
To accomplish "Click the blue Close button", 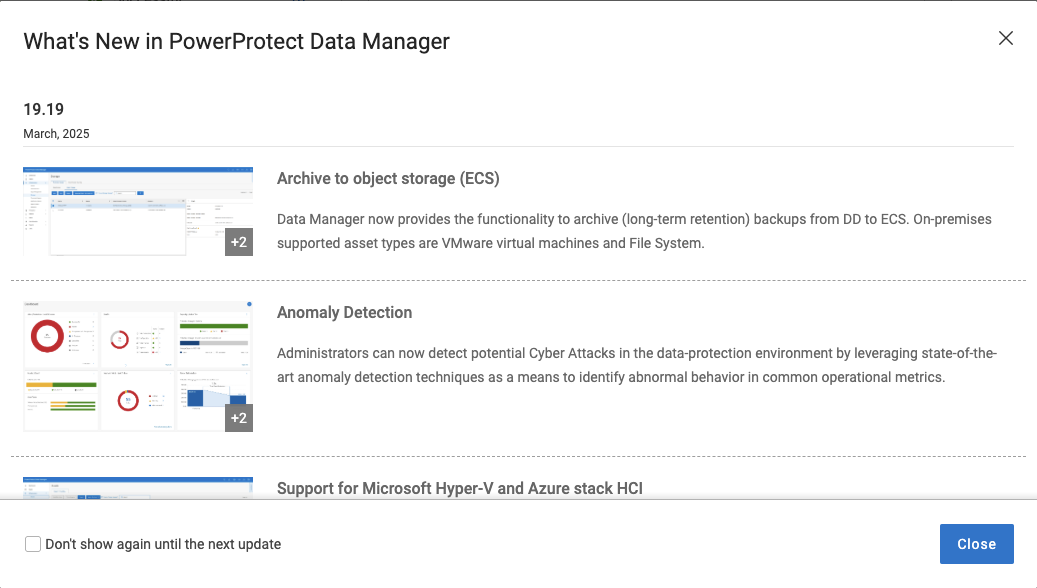I will click(976, 544).
